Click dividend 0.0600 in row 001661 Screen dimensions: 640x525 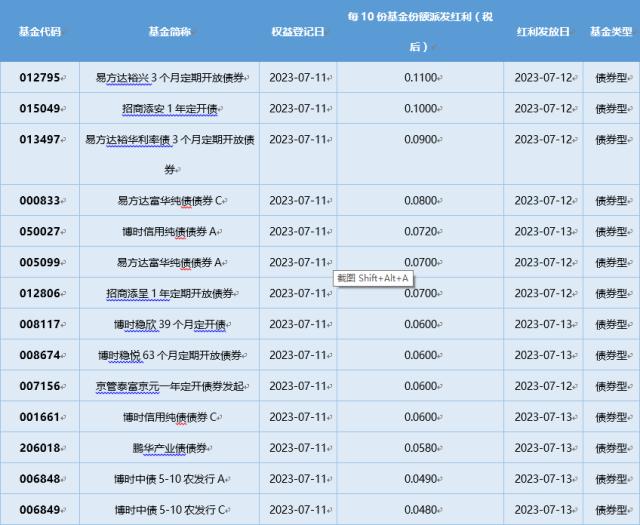tap(420, 417)
